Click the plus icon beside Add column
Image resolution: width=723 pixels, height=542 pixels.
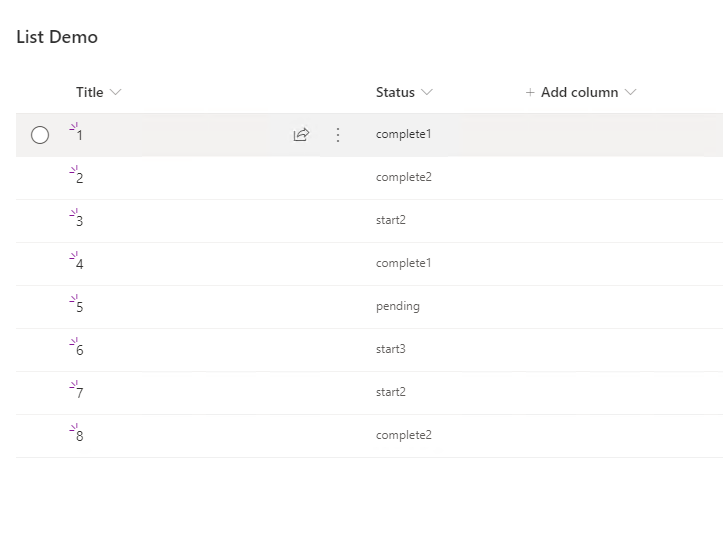click(x=530, y=93)
